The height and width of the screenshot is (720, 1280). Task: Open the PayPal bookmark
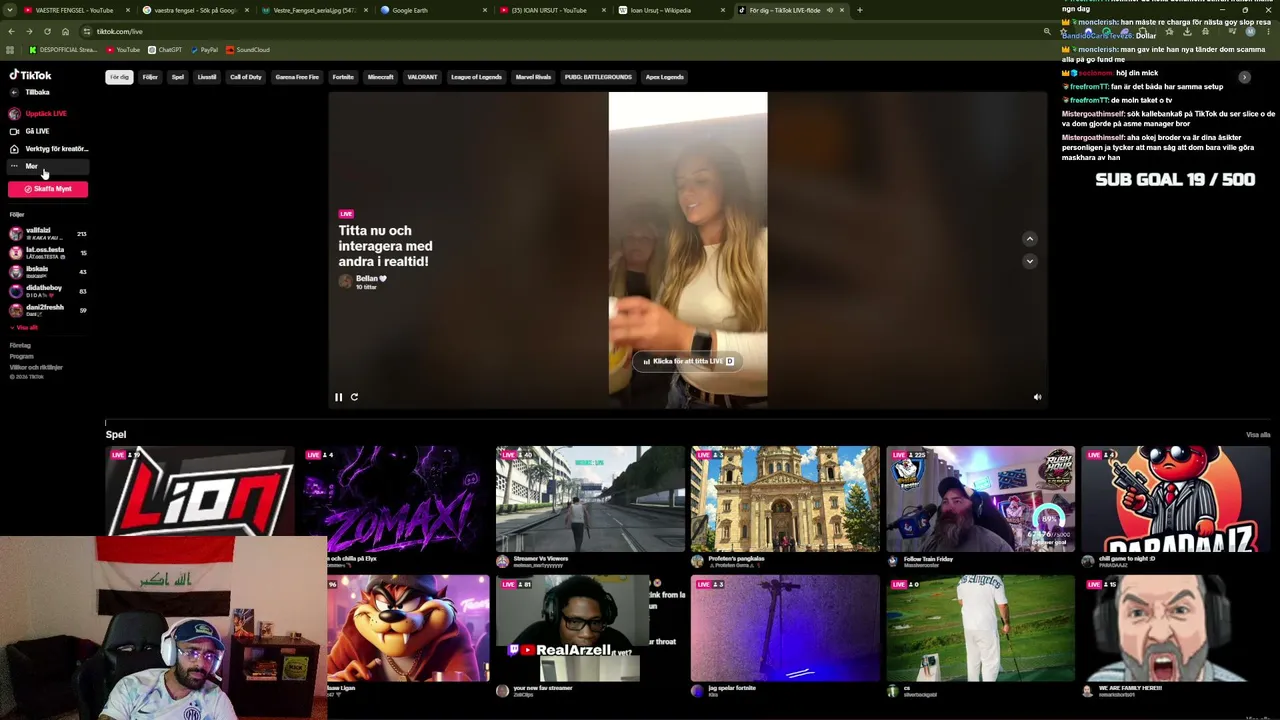(204, 50)
